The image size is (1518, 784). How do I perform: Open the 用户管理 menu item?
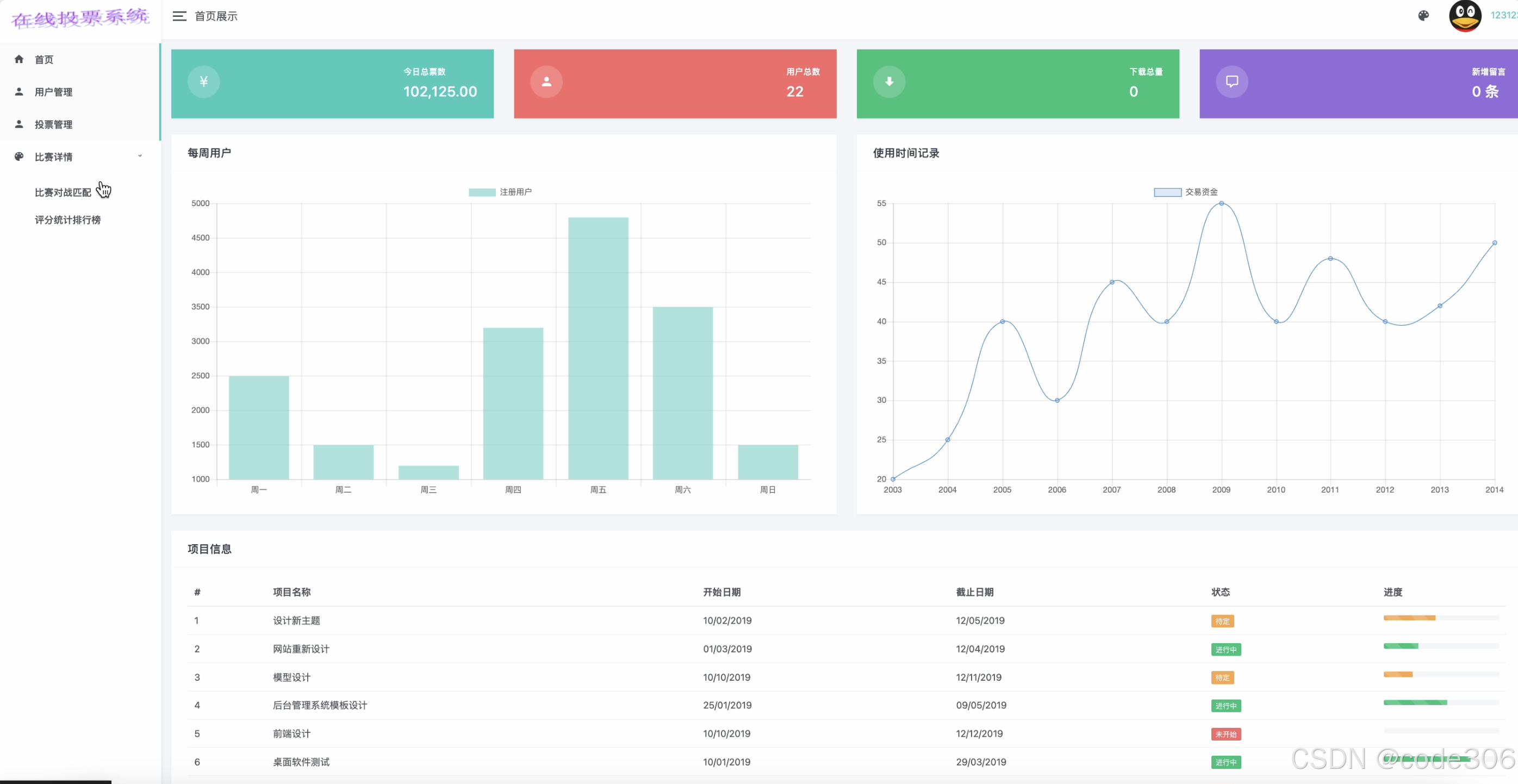pyautogui.click(x=79, y=92)
